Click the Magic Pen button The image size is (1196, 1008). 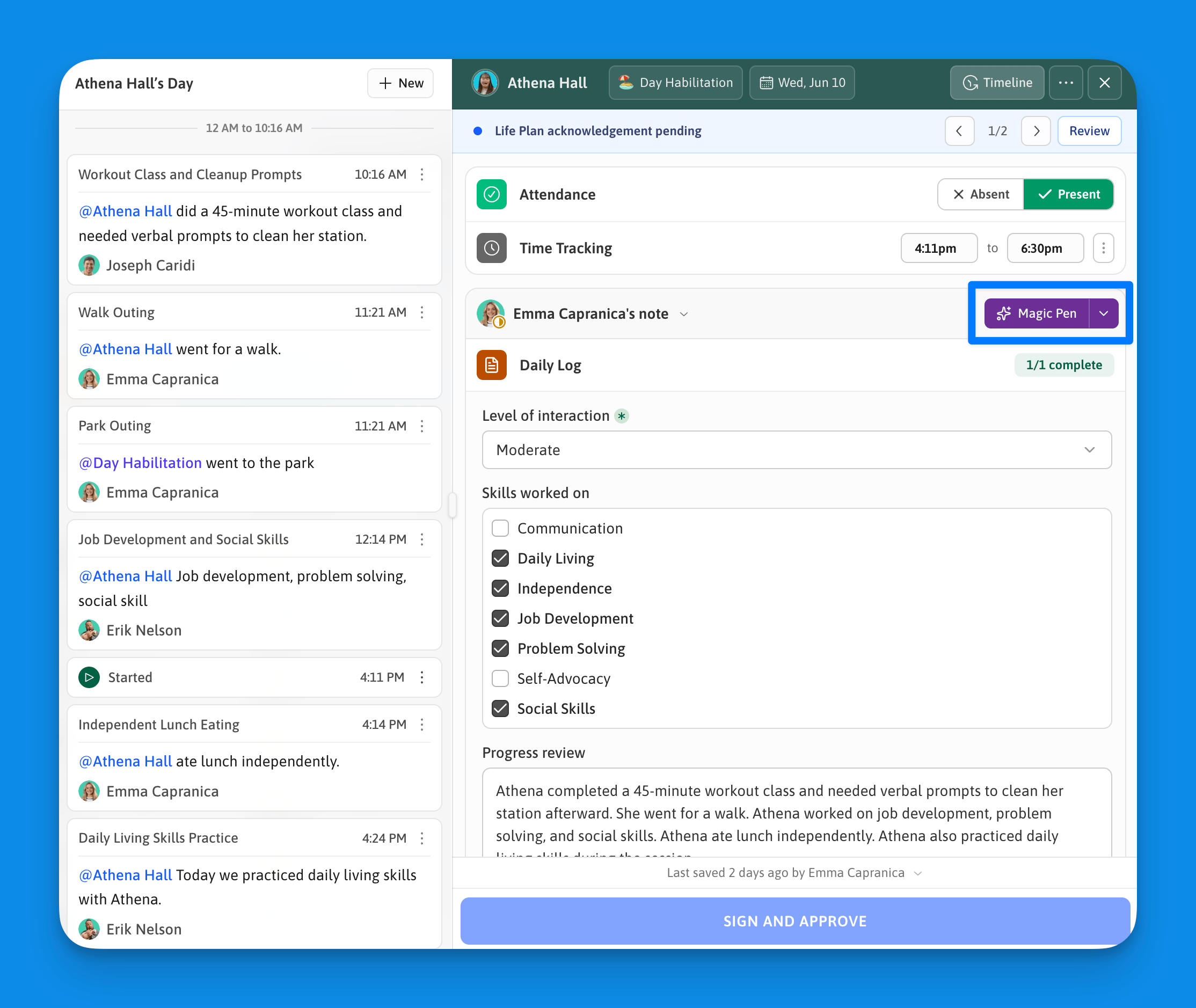1037,313
